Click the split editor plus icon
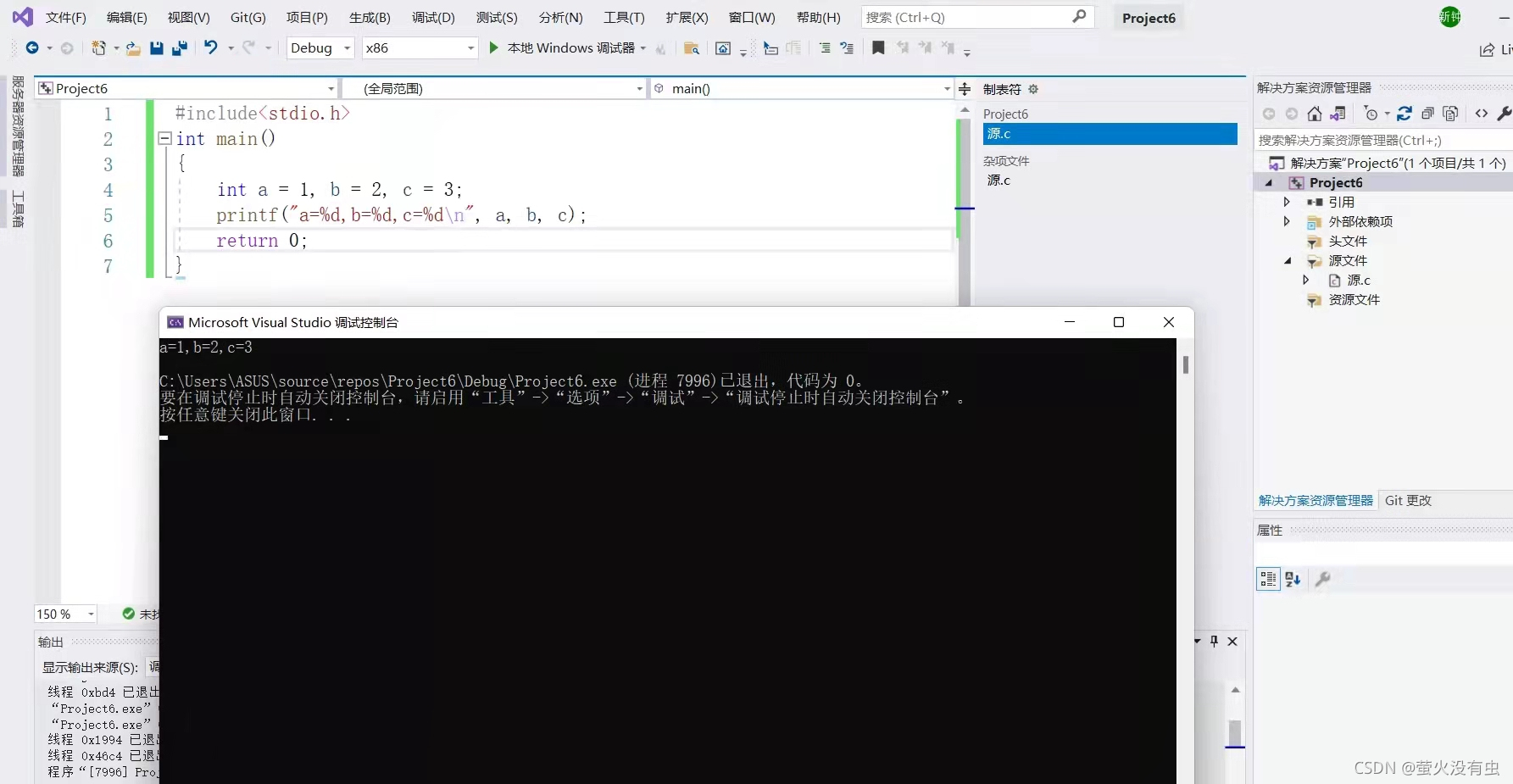The image size is (1513, 784). (x=965, y=89)
